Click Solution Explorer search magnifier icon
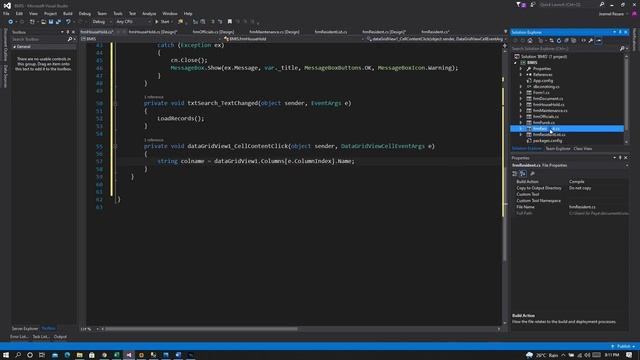The height and width of the screenshot is (360, 640). click(622, 49)
